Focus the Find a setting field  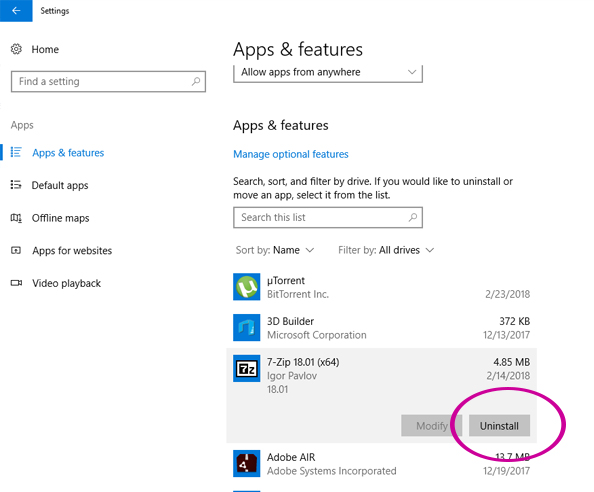click(108, 81)
